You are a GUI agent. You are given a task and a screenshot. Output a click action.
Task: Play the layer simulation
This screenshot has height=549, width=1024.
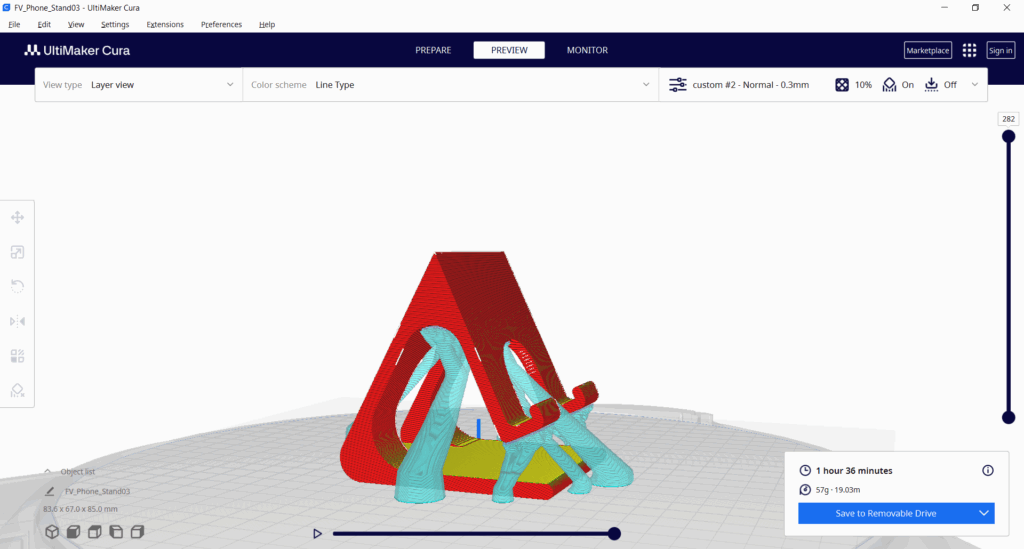[317, 533]
